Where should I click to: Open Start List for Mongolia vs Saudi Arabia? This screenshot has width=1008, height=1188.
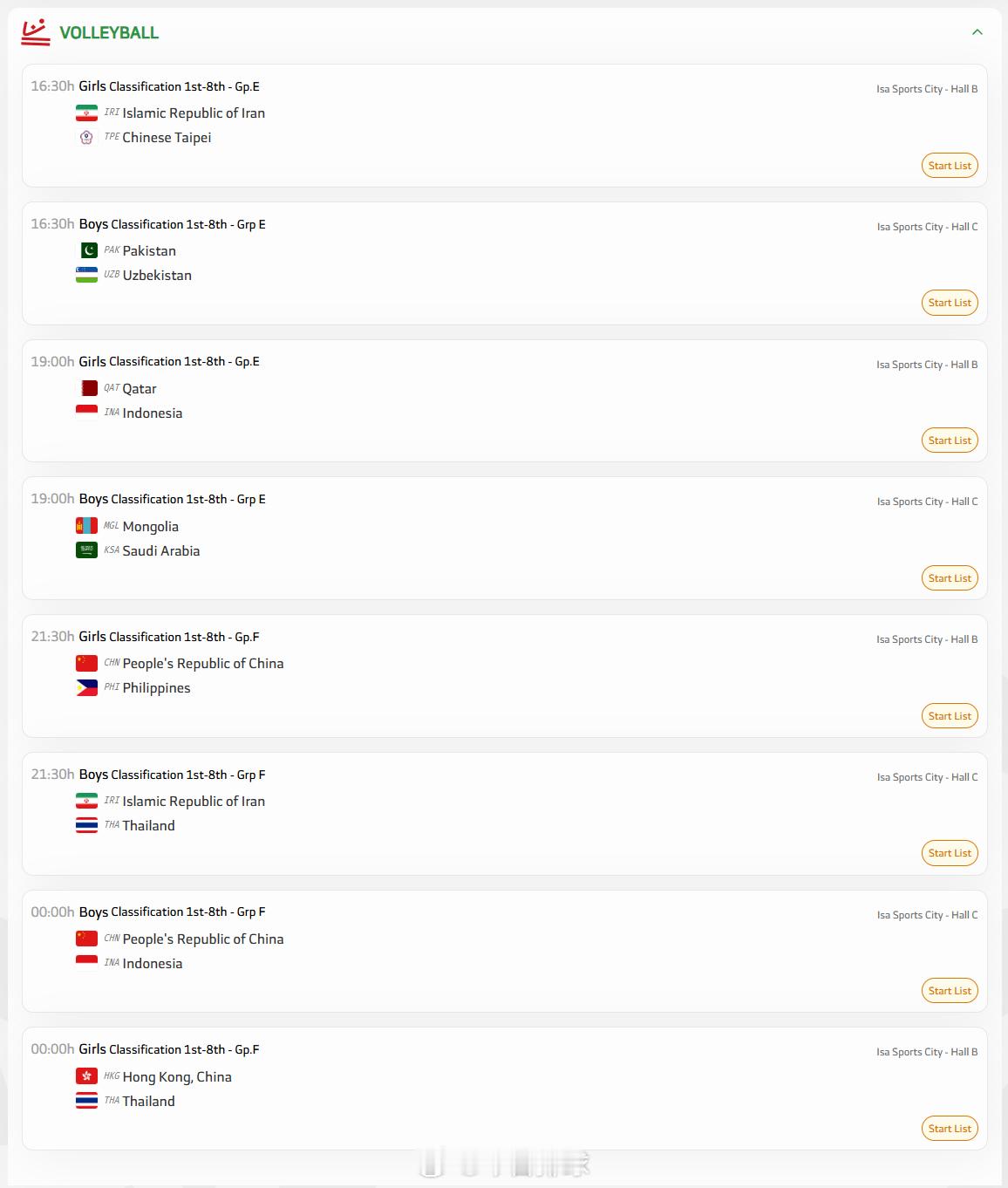950,578
